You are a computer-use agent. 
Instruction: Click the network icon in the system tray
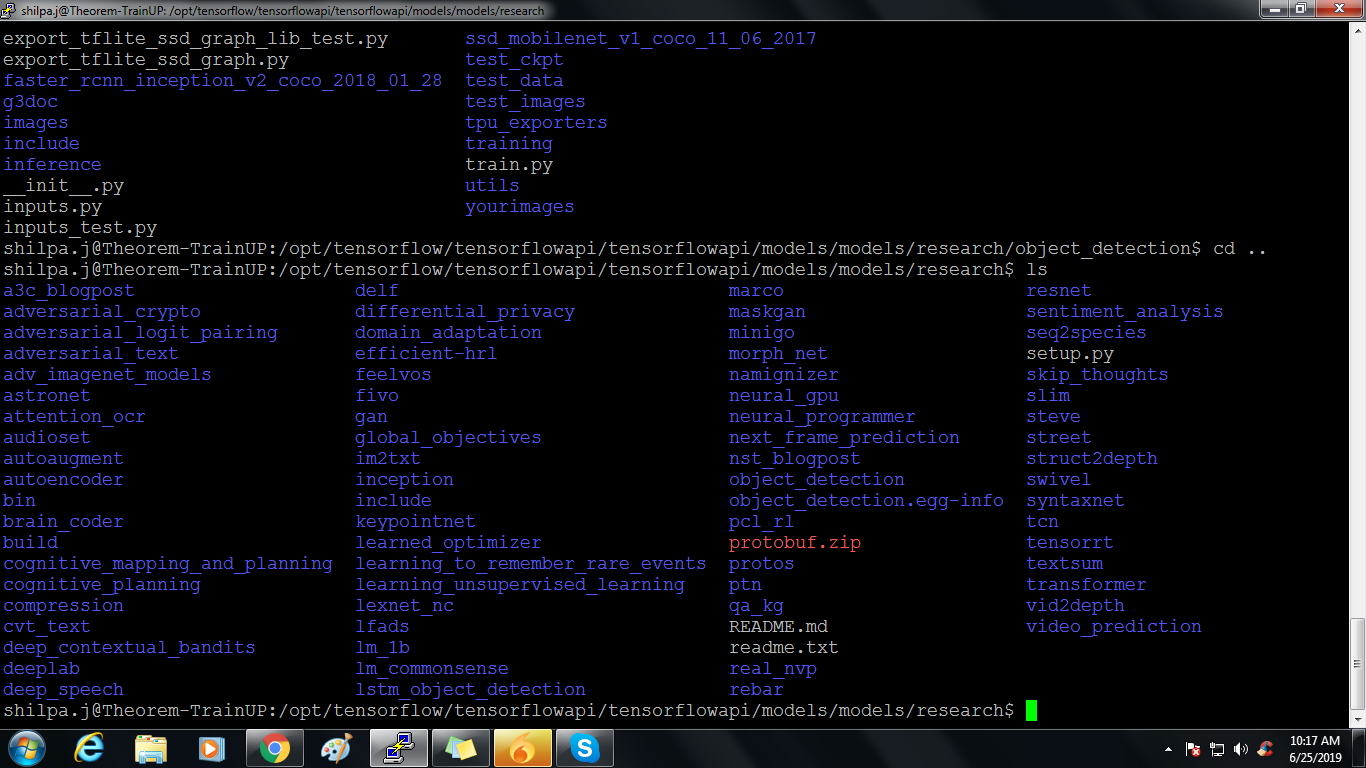tap(1218, 748)
